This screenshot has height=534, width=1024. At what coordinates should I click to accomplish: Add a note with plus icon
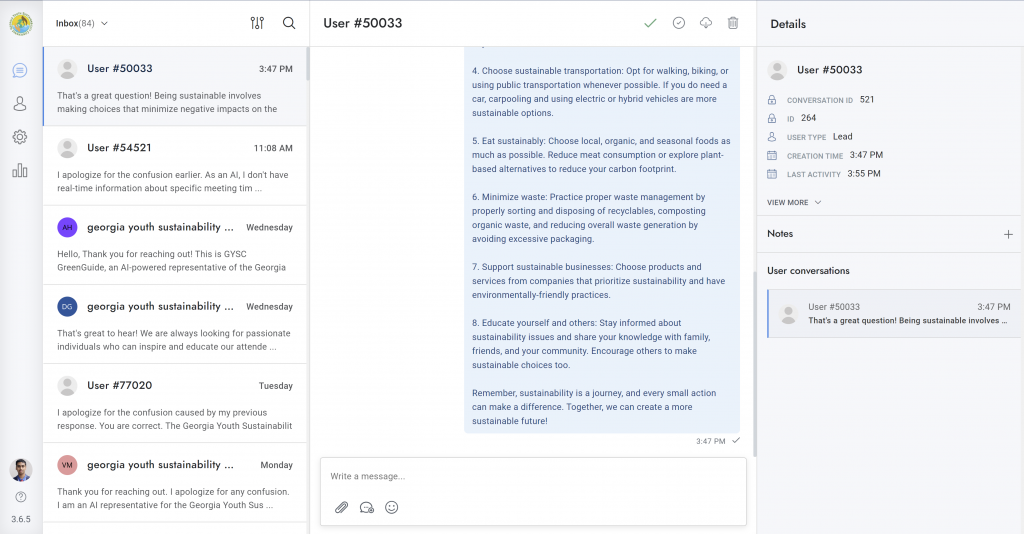click(1008, 234)
